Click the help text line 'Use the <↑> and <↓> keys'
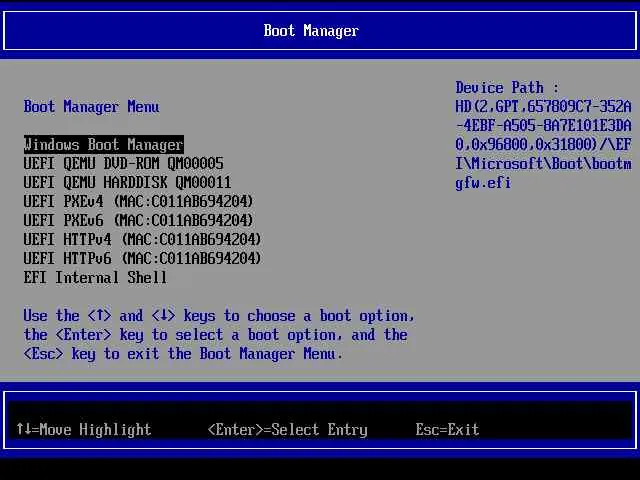Viewport: 640px width, 480px height. point(219,316)
